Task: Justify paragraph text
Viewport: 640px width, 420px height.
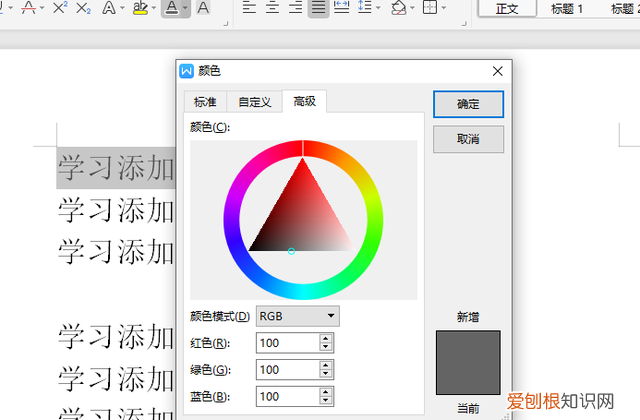Action: click(318, 7)
